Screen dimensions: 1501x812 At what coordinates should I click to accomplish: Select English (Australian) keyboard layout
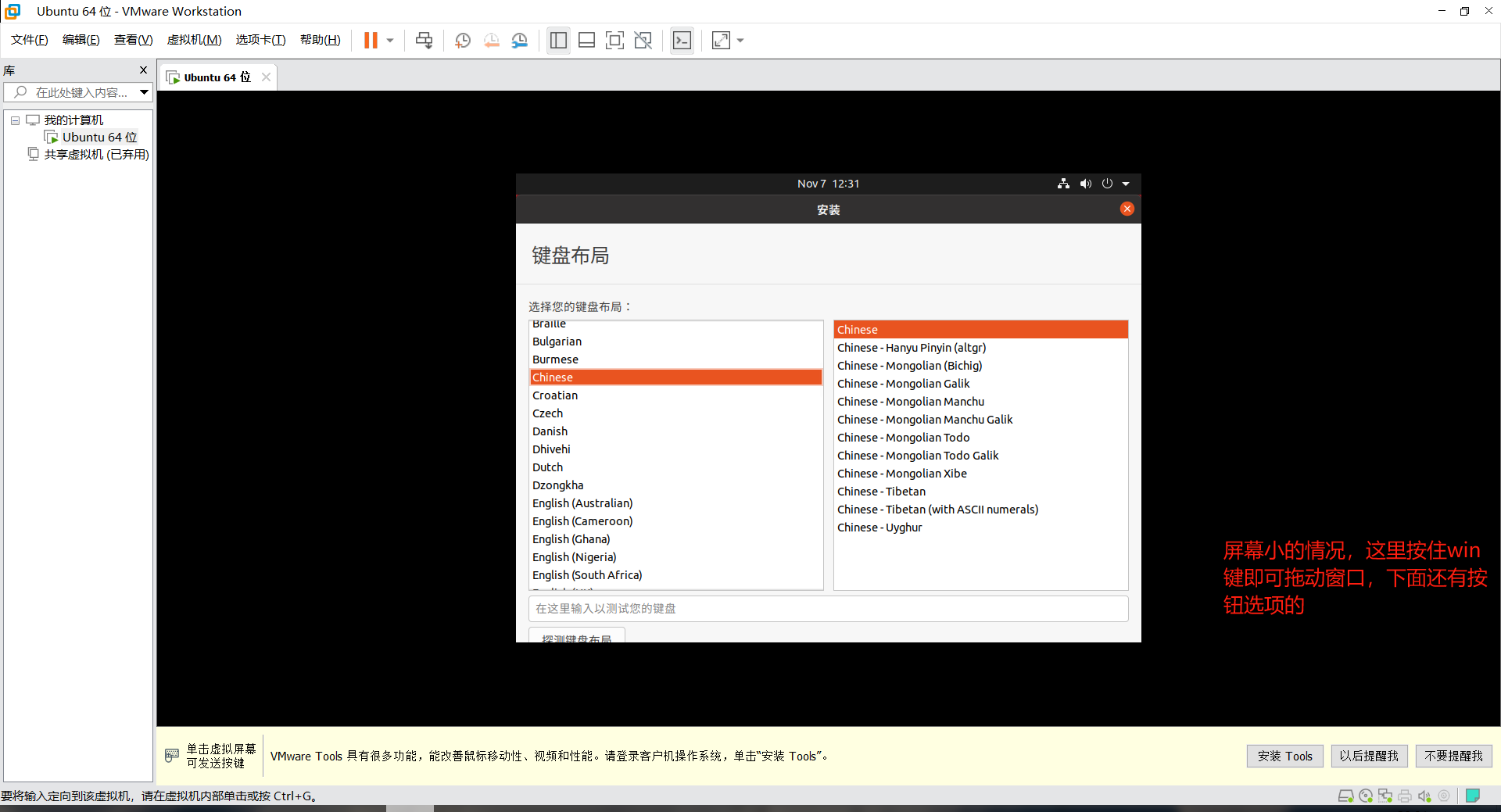(675, 503)
